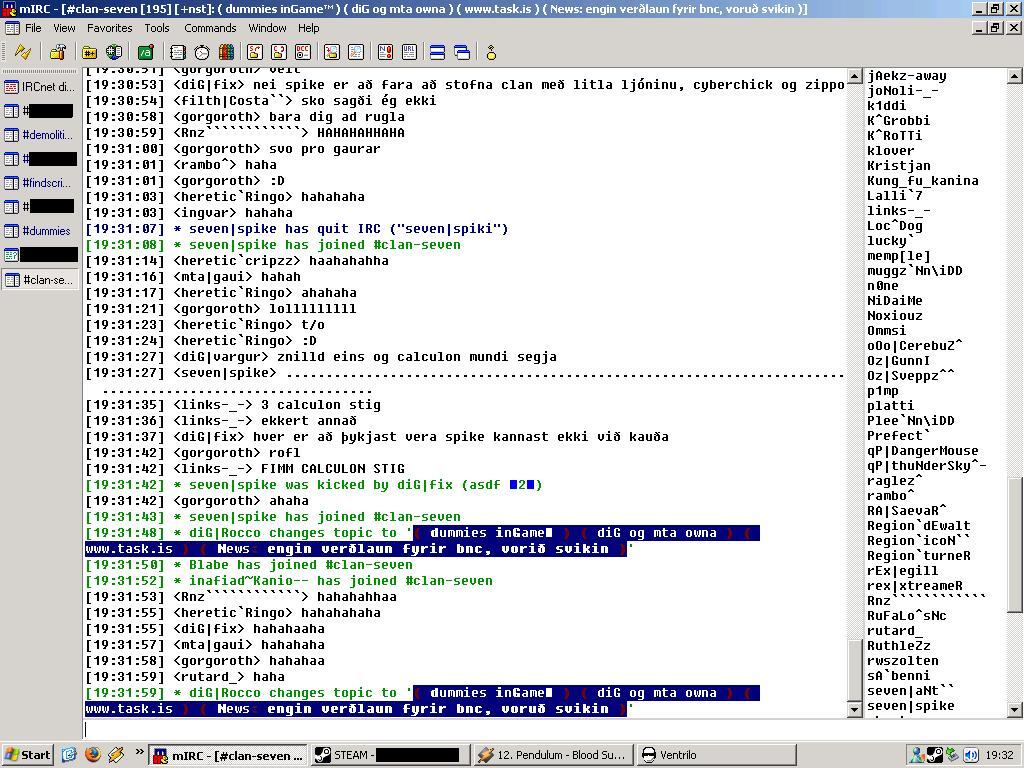The image size is (1024, 768).
Task: Open mIRC Options with the hammer icon
Action: coord(58,52)
